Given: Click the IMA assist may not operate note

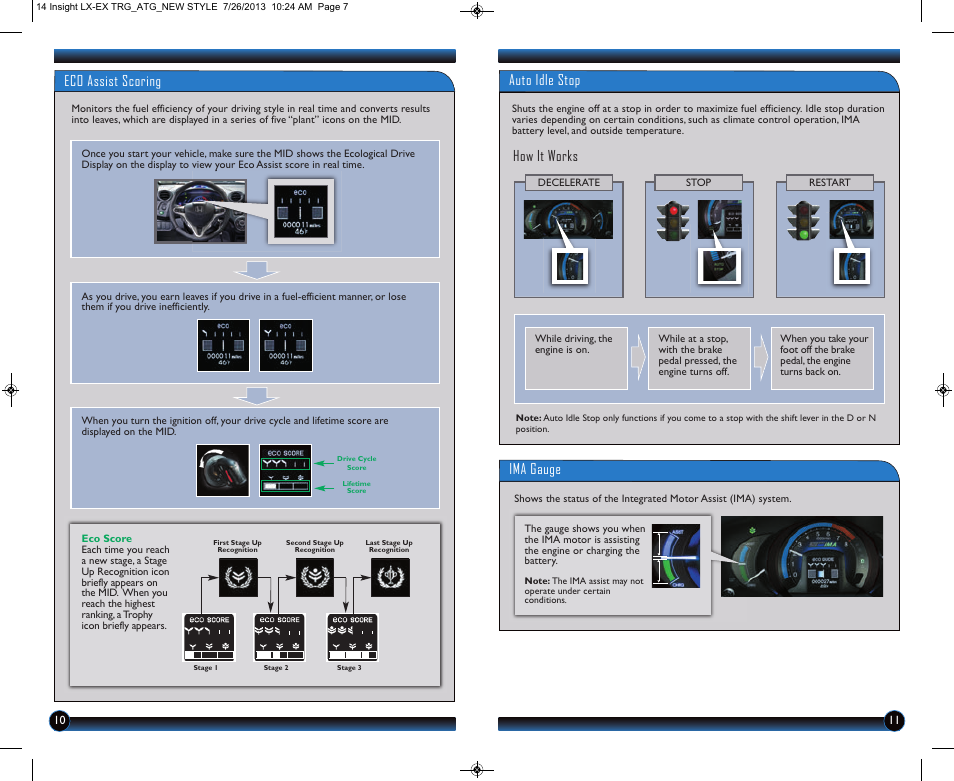Looking at the screenshot, I should (584, 590).
